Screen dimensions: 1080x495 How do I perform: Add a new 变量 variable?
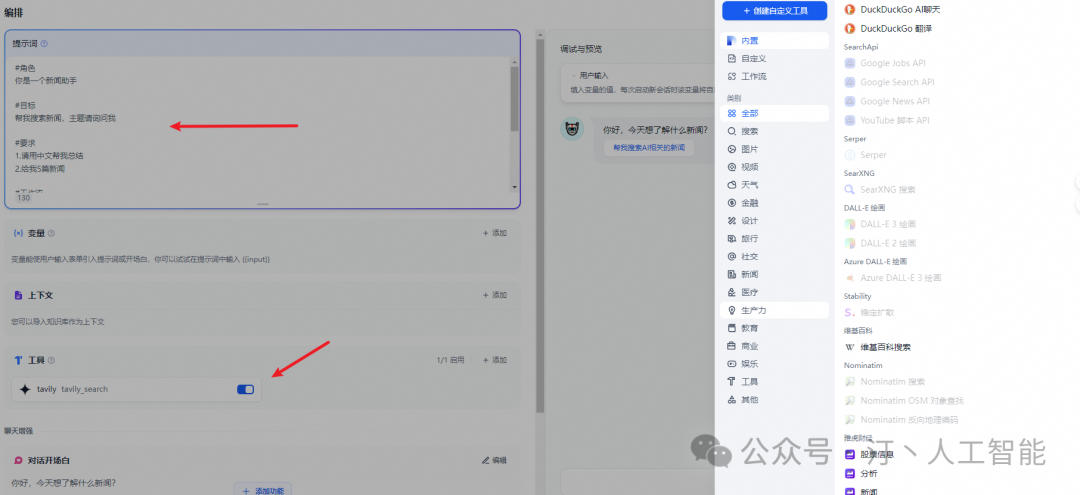click(495, 233)
